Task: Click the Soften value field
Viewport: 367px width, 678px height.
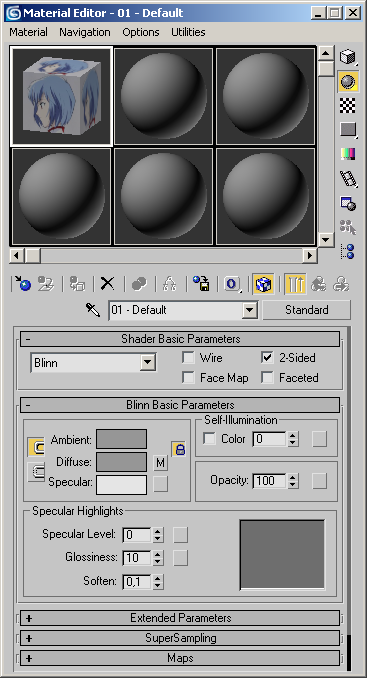Action: coord(137,582)
